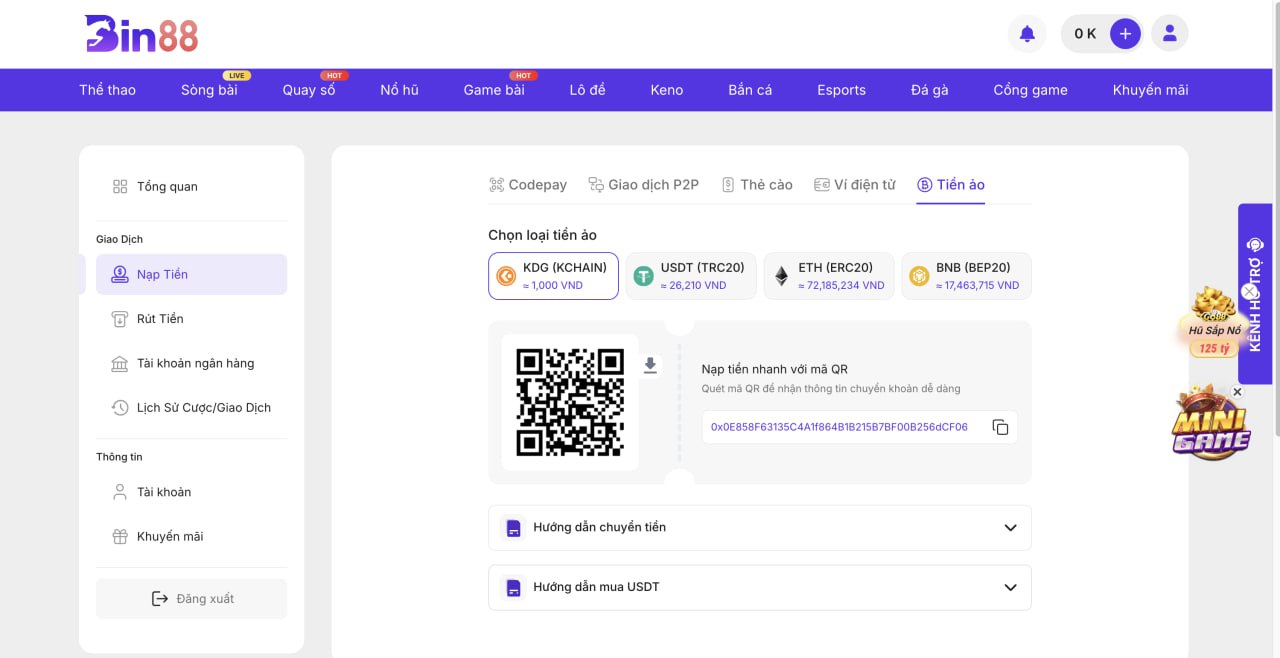
Task: Select the USDT (TRC20) coin option
Action: click(x=691, y=276)
